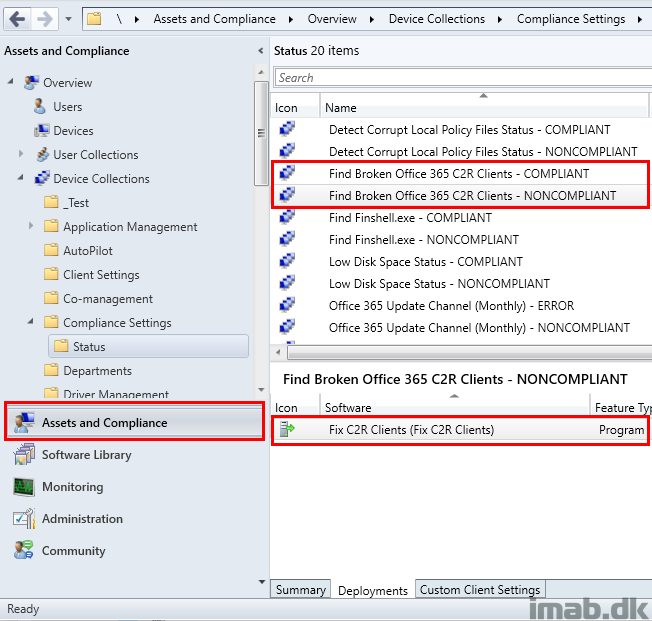The height and width of the screenshot is (621, 652).
Task: Select Compliance Settings in breadcrumb path
Action: click(x=571, y=19)
